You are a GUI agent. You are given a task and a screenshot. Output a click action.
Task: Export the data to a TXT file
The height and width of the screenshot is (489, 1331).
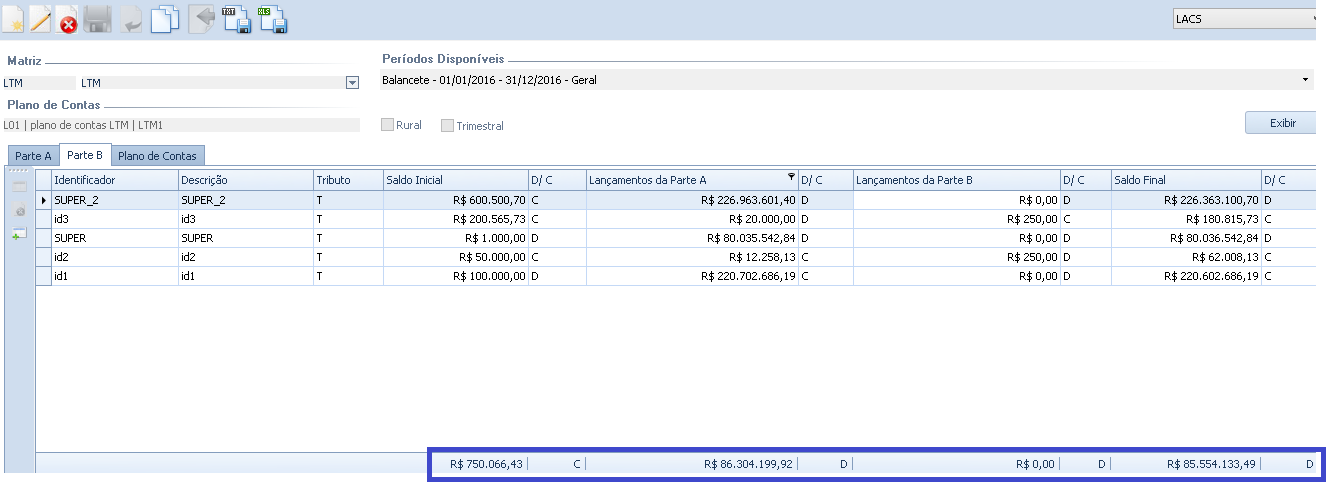coord(236,19)
